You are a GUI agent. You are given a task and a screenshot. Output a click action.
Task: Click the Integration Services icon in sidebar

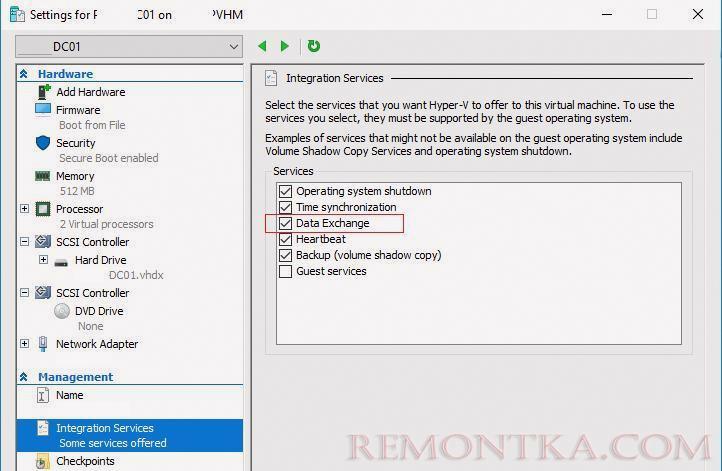point(43,428)
